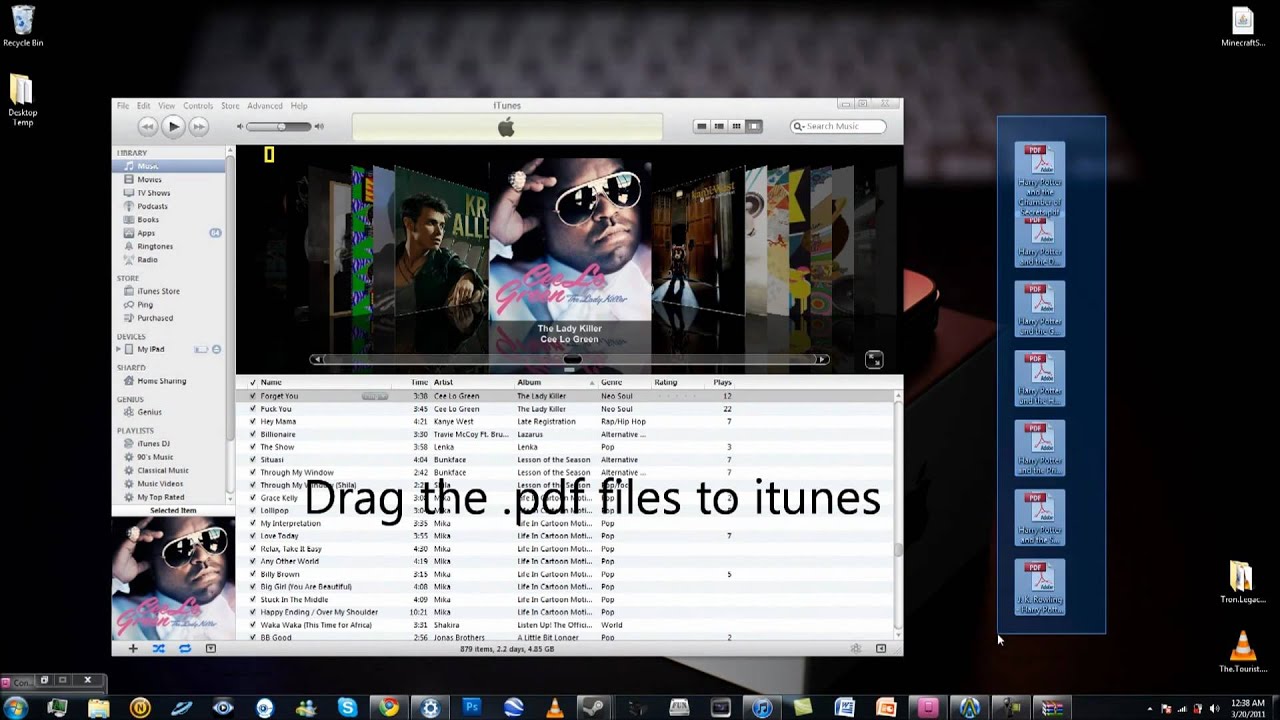Open the Advanced menu
This screenshot has width=1280, height=720.
coord(265,106)
